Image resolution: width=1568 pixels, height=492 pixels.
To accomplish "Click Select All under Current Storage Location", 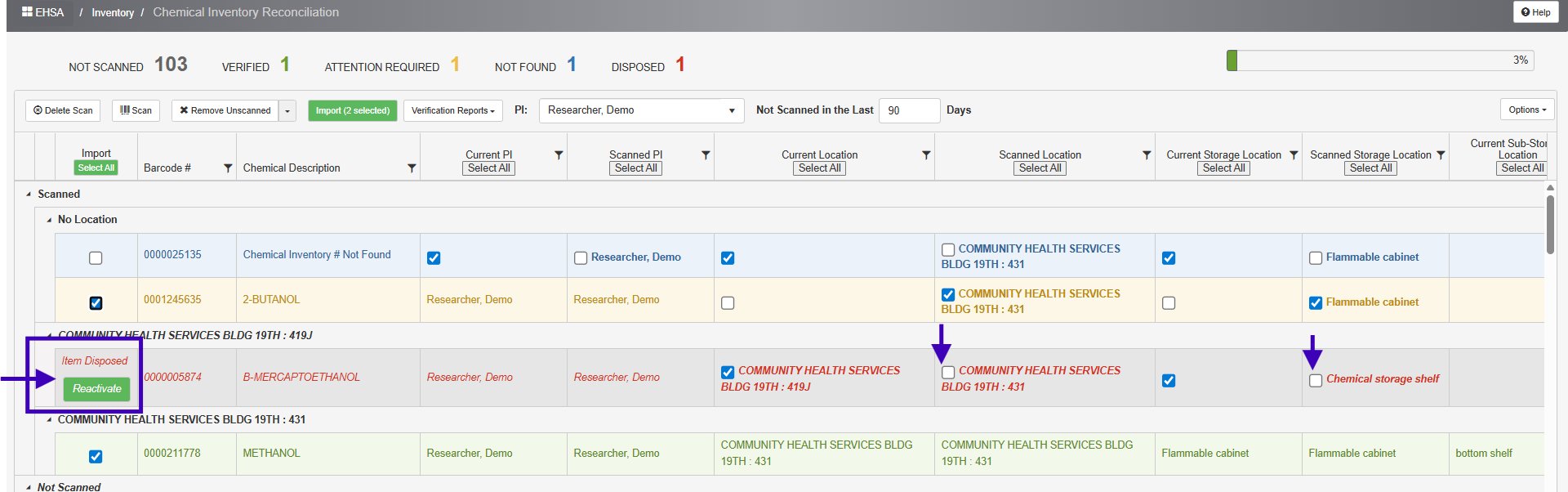I will click(x=1224, y=168).
